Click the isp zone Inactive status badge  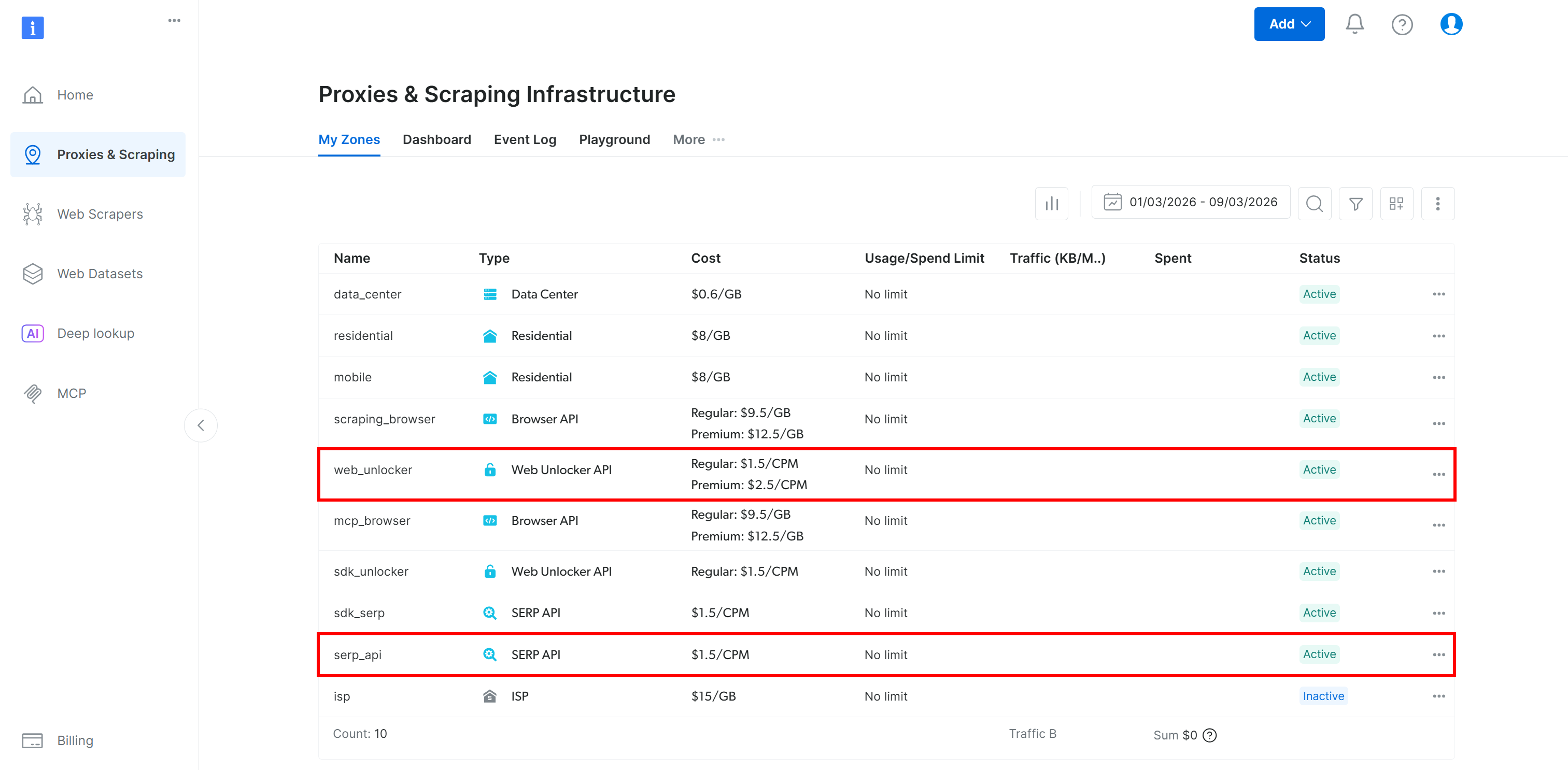(x=1323, y=696)
